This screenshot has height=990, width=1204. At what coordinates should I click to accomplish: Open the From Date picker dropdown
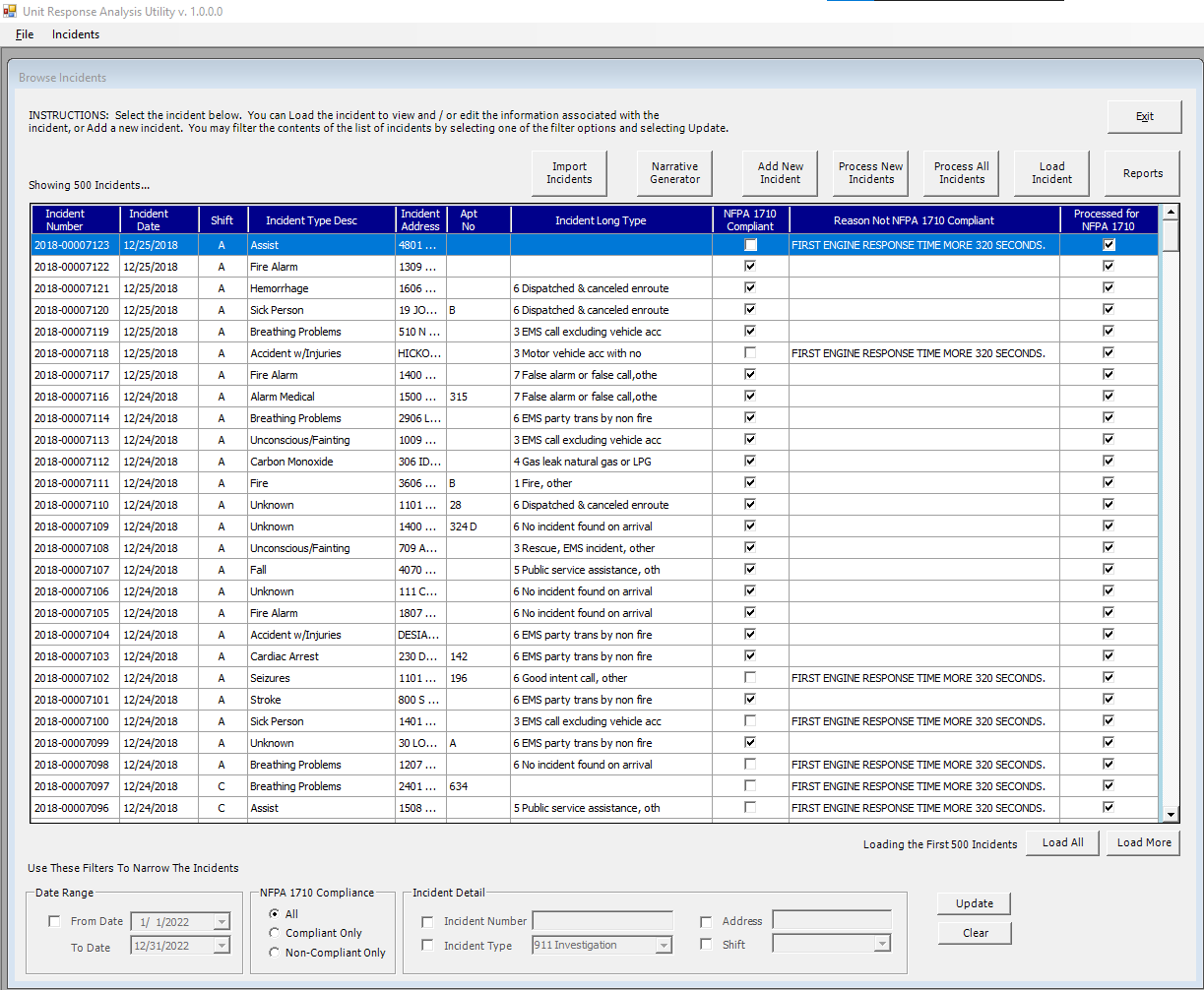coord(221,922)
